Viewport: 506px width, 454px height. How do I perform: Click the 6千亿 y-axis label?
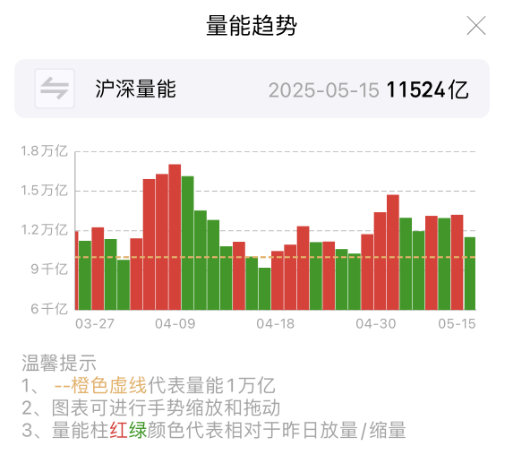pyautogui.click(x=49, y=309)
